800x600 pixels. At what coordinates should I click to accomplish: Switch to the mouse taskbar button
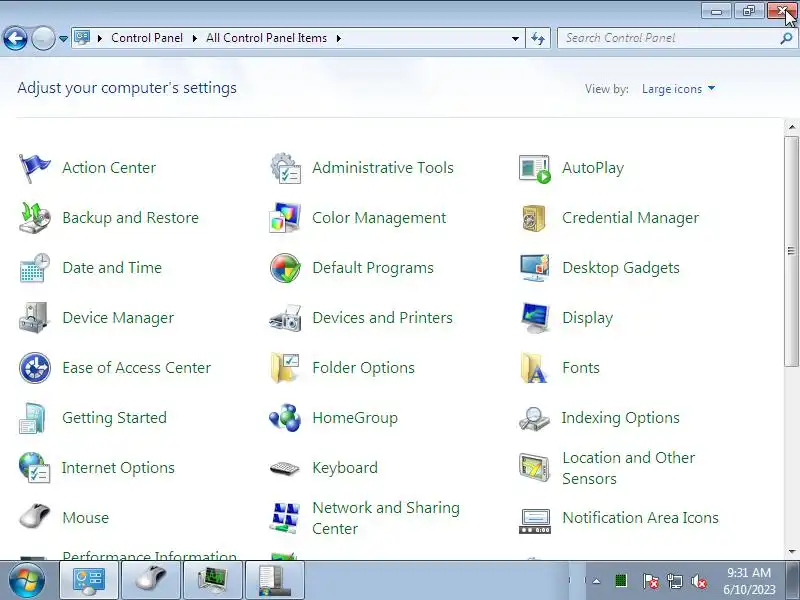coord(151,581)
